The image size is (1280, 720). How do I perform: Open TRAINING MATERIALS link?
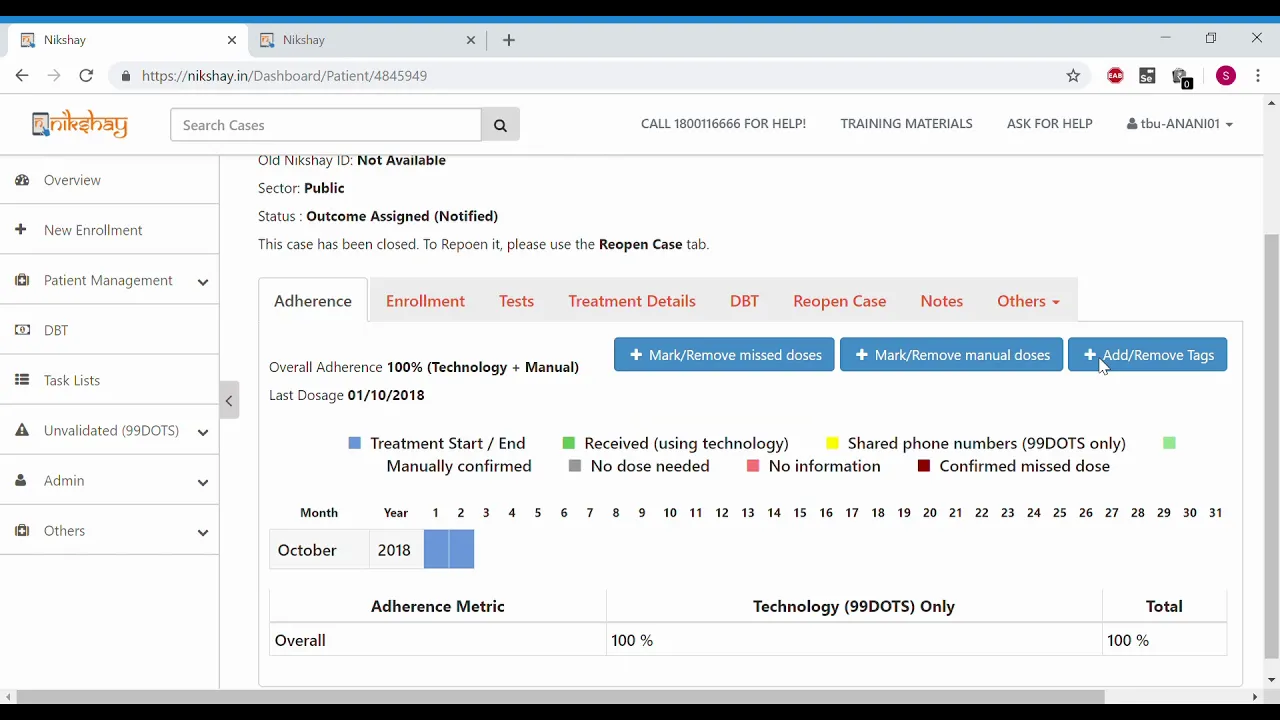906,124
